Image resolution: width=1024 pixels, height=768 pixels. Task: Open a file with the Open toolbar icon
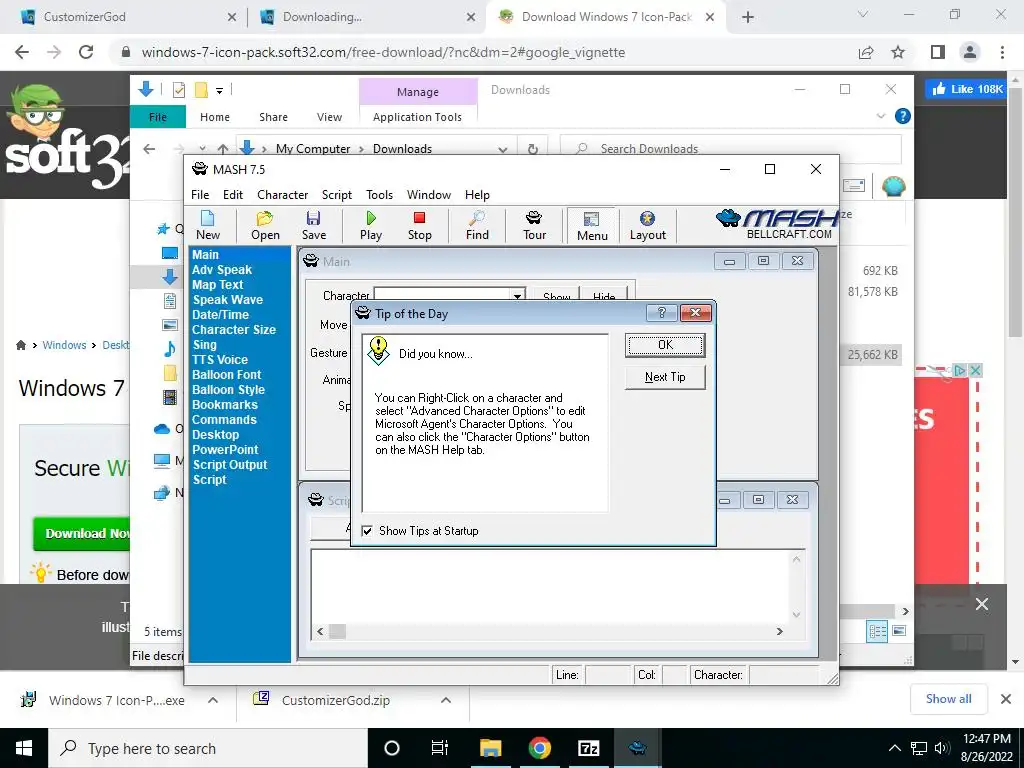pyautogui.click(x=265, y=226)
